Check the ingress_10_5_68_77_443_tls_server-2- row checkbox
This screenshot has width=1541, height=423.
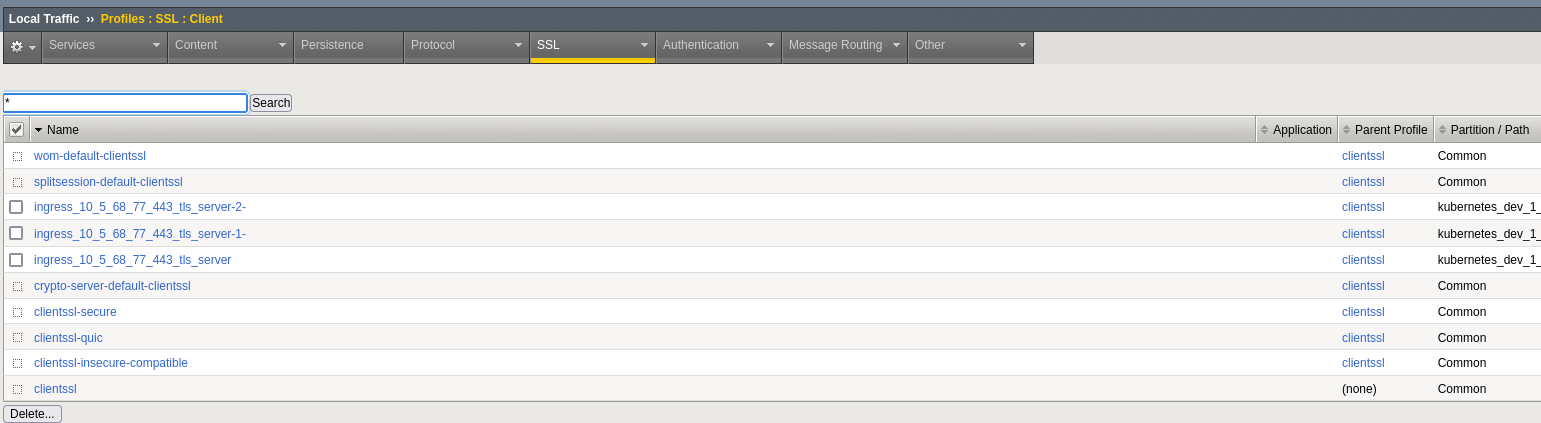pyautogui.click(x=16, y=207)
